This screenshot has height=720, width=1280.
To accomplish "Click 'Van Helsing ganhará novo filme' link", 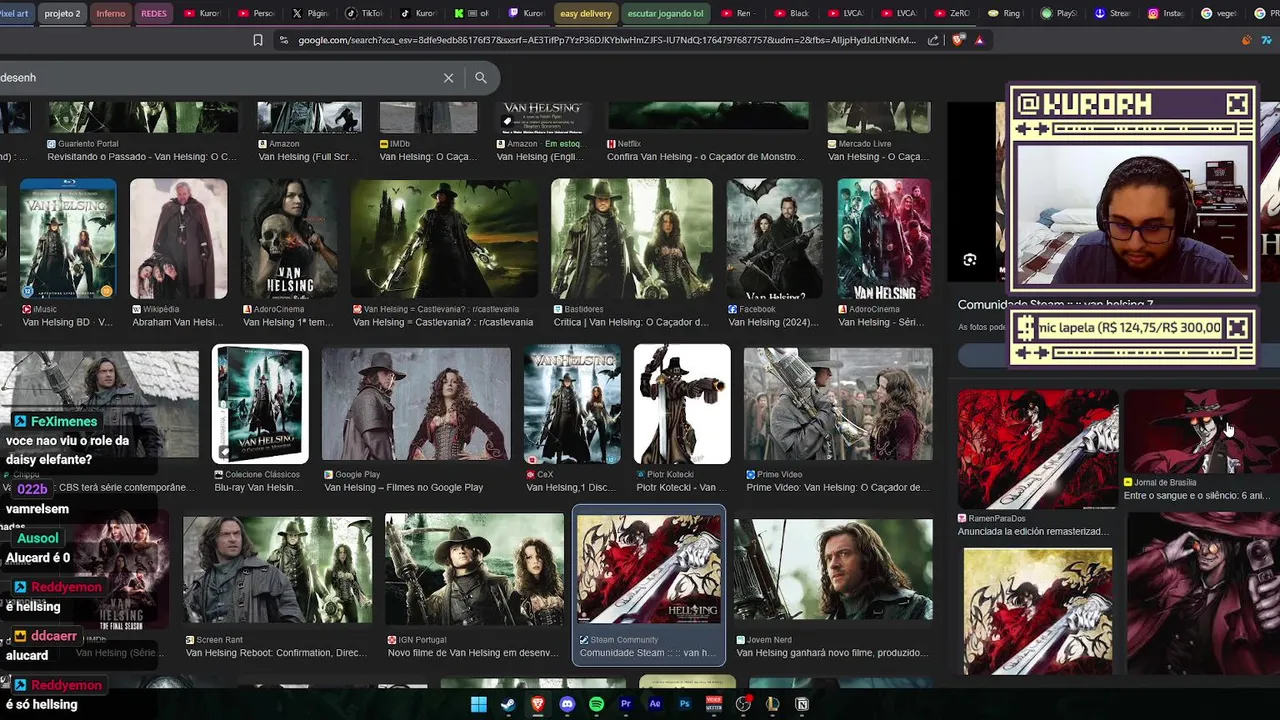I will pos(833,653).
